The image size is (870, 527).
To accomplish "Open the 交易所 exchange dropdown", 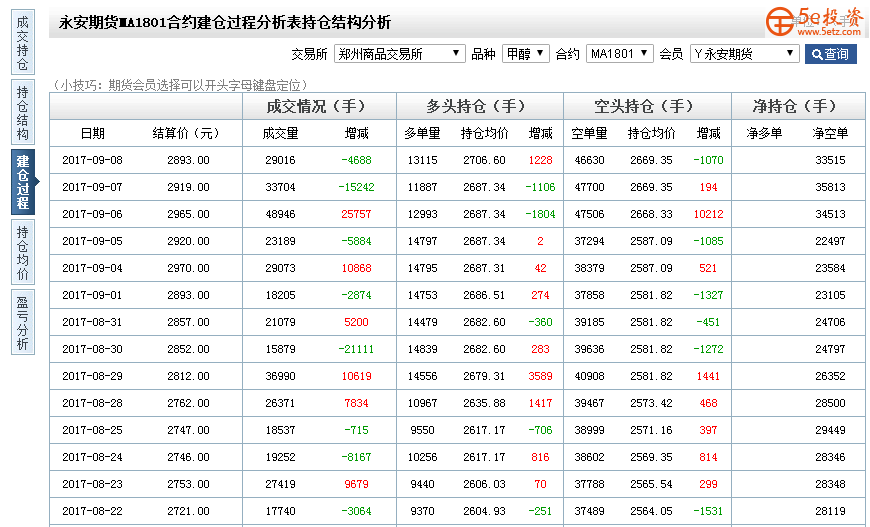I will 399,54.
